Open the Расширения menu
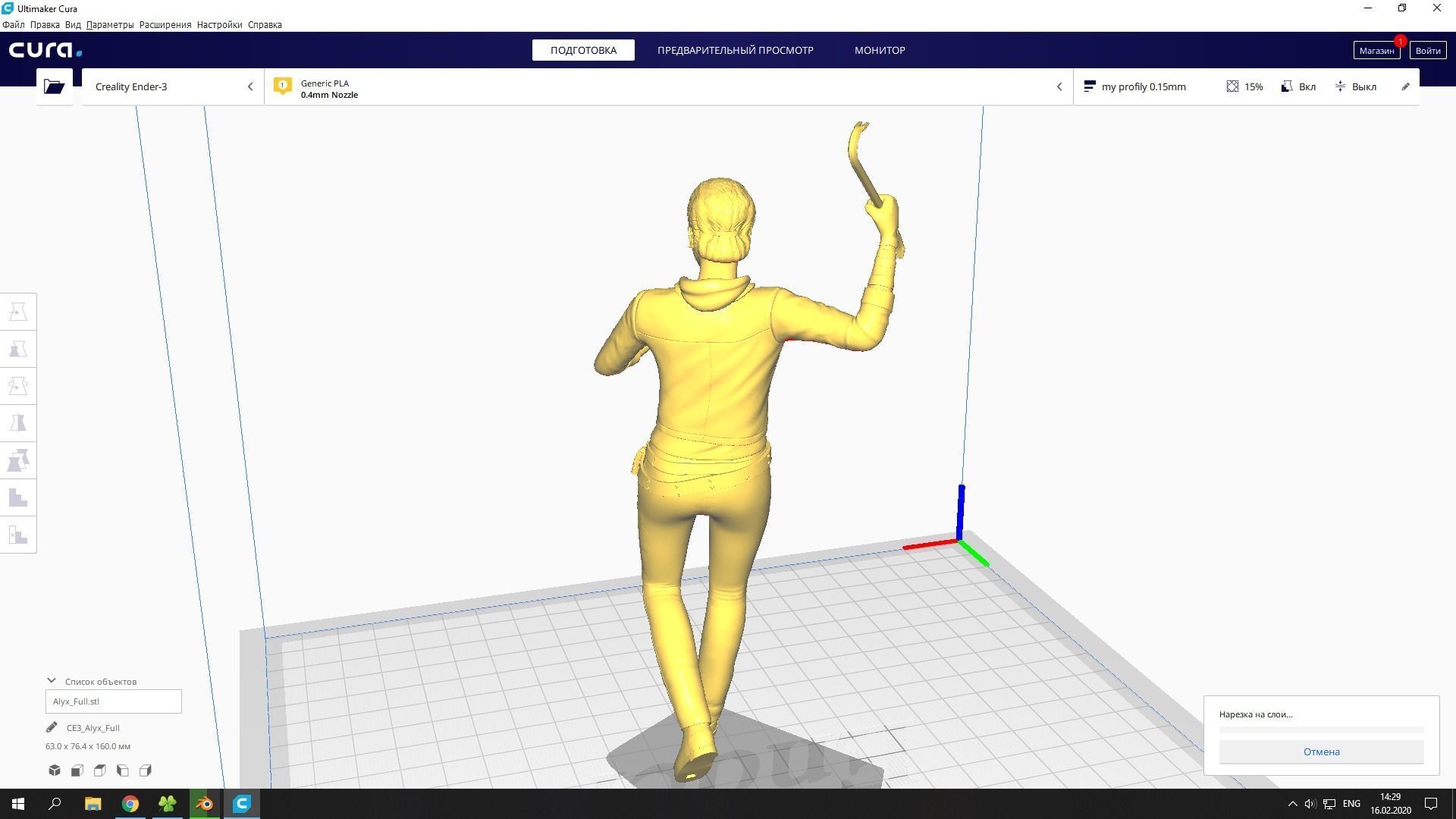Viewport: 1456px width, 819px height. tap(165, 24)
